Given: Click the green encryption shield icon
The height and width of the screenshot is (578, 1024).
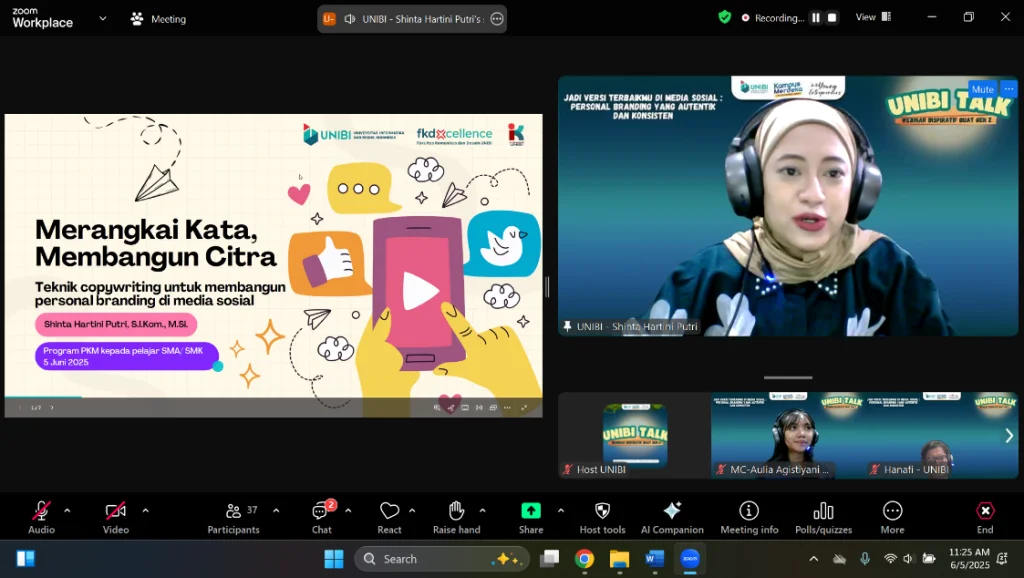Looking at the screenshot, I should [x=724, y=18].
